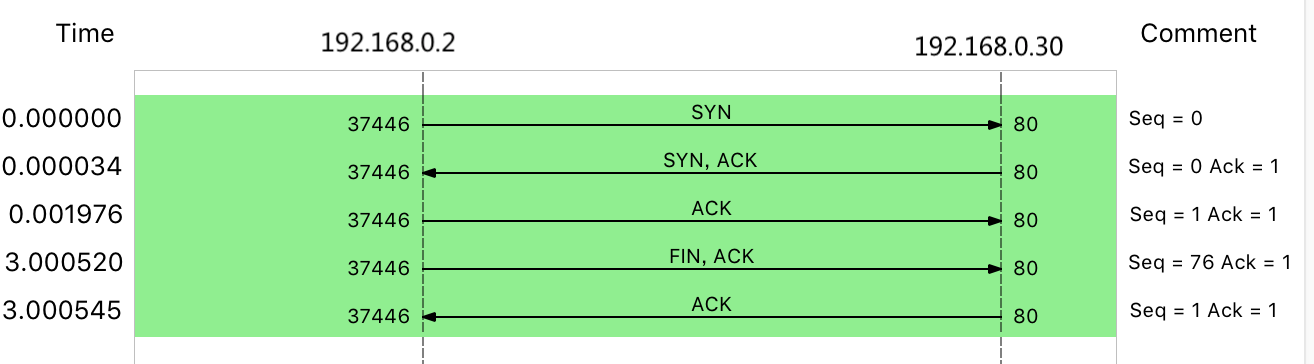1314x364 pixels.
Task: Select the first ACK packet label
Action: (711, 208)
